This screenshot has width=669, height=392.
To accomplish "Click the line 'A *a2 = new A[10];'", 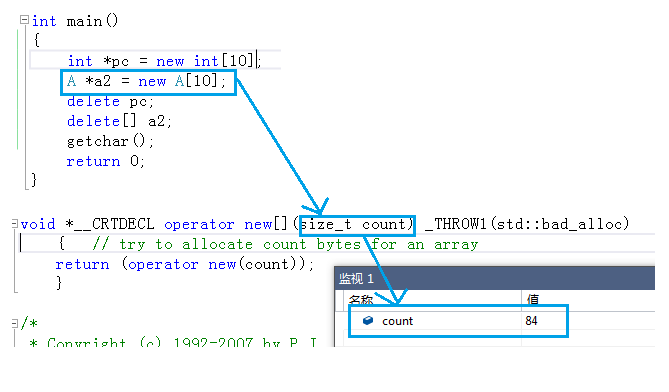I will [146, 81].
